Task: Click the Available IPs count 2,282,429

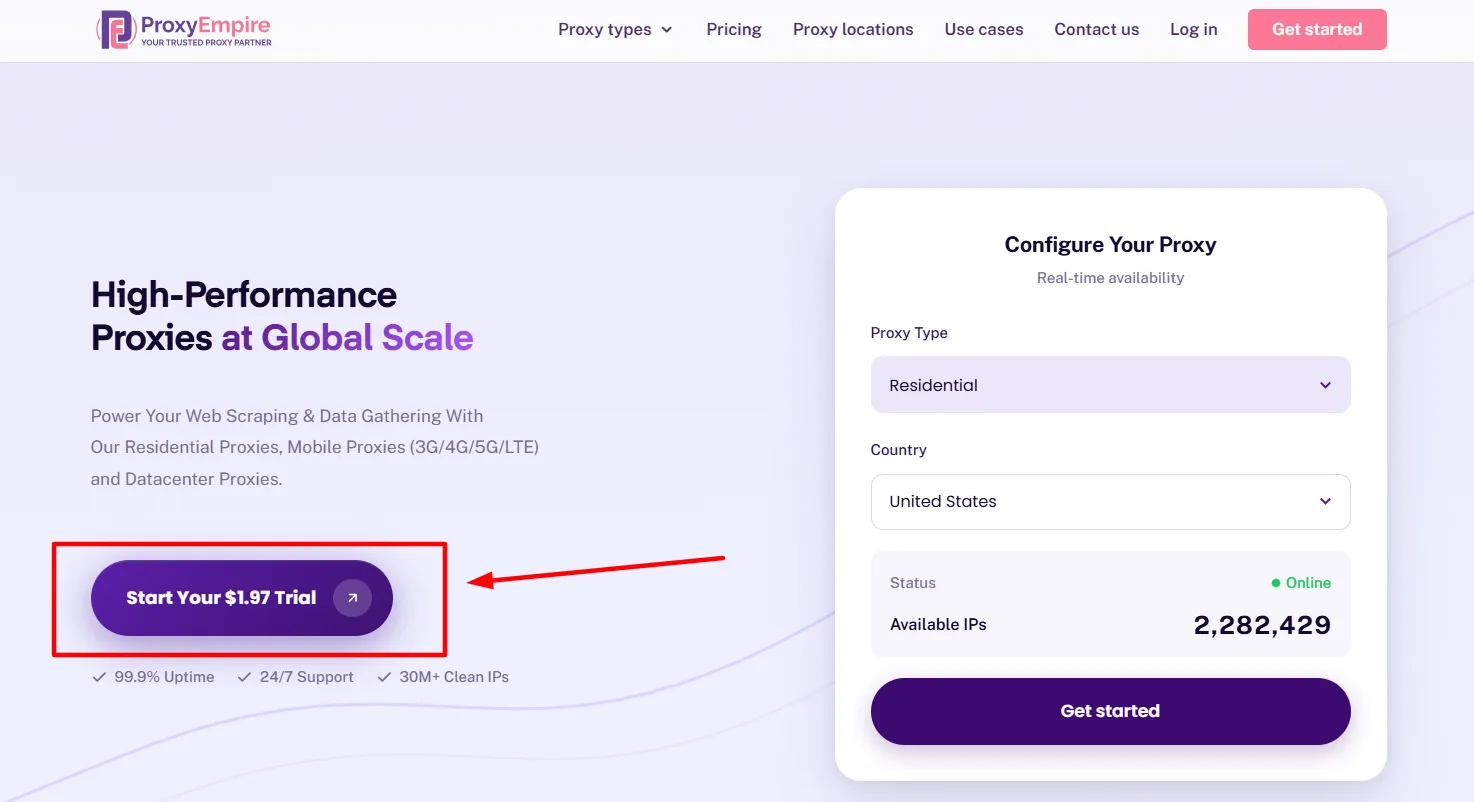Action: point(1262,624)
